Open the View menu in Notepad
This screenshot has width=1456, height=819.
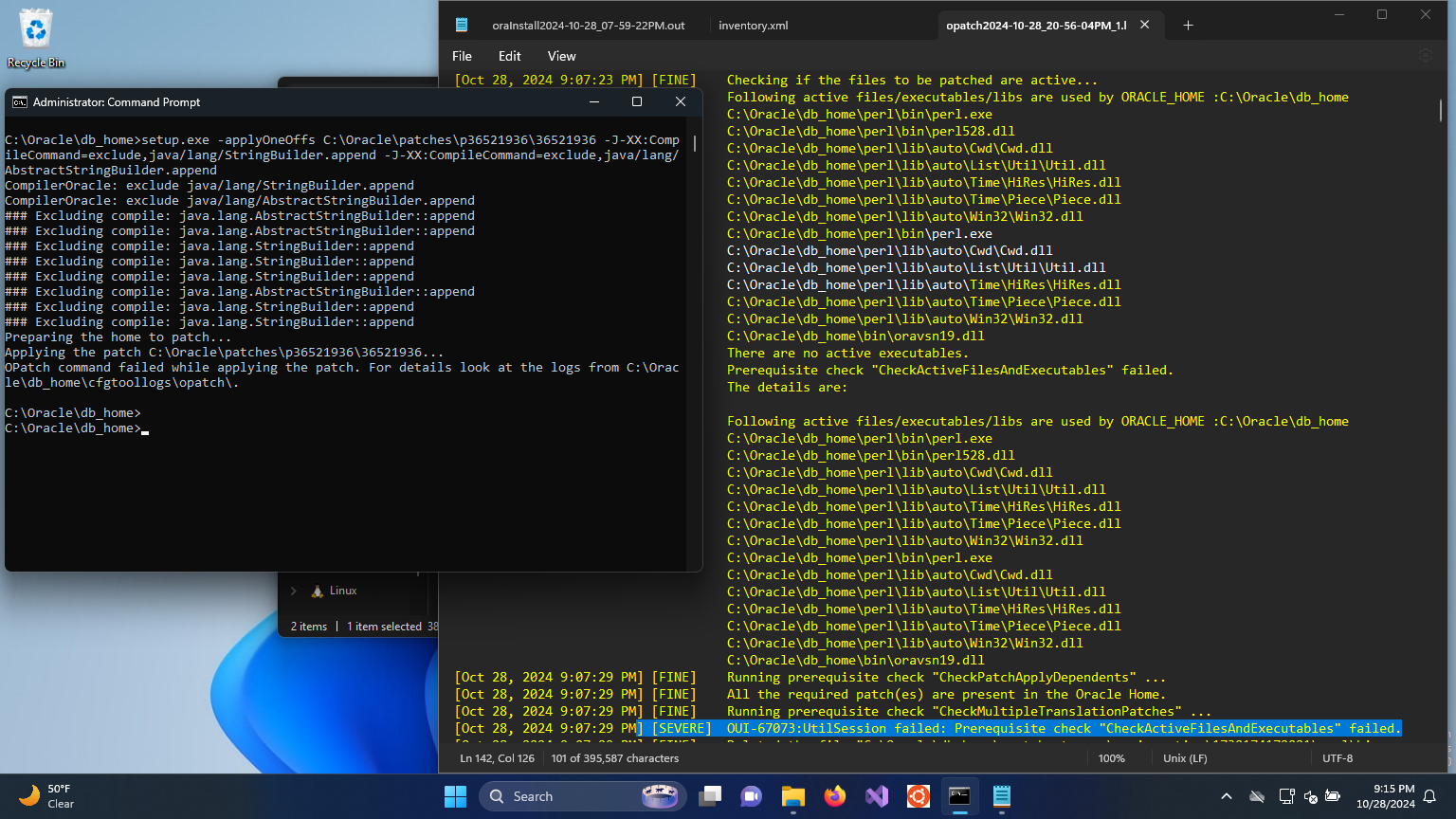coord(561,56)
